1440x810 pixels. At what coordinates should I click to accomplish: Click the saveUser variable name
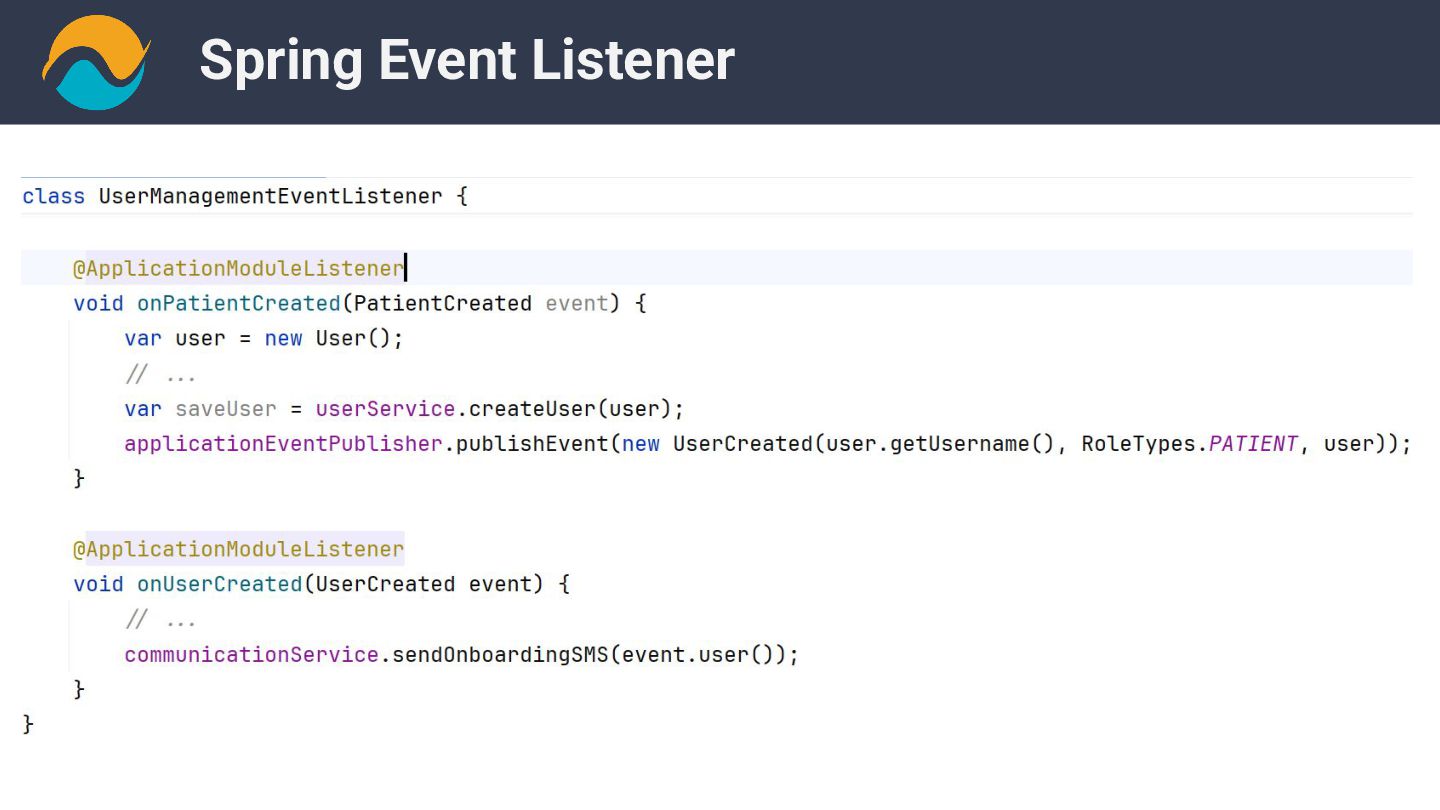pos(226,408)
